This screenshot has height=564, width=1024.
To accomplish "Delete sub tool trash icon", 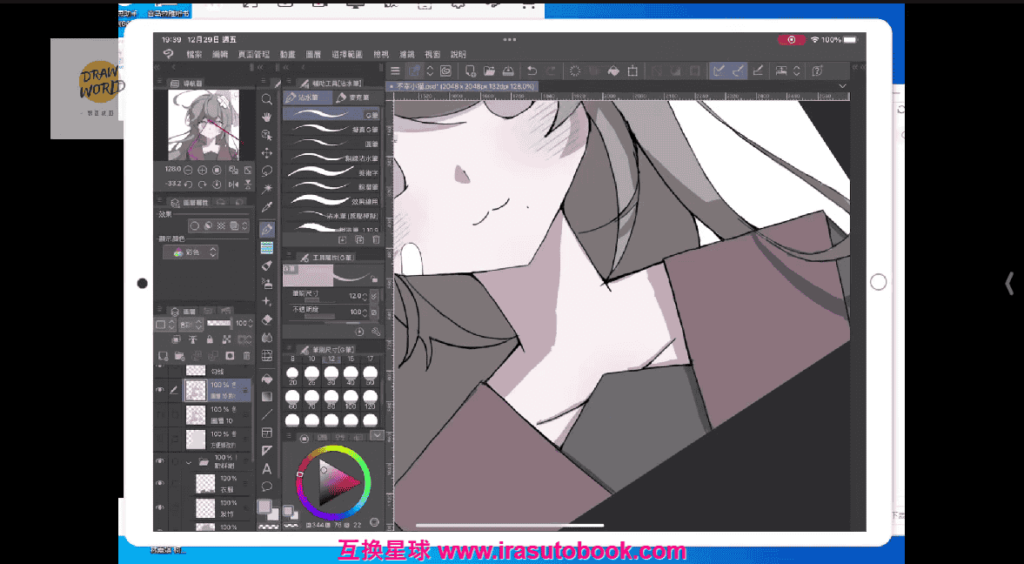I will 376,240.
